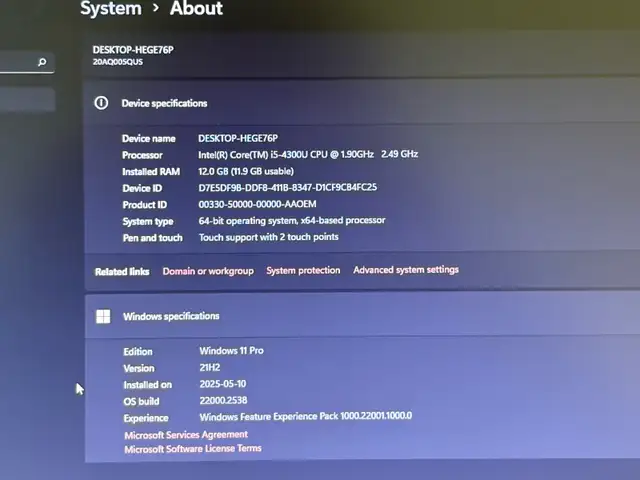Viewport: 640px width, 480px height.
Task: Open System protection link
Action: [x=303, y=270]
